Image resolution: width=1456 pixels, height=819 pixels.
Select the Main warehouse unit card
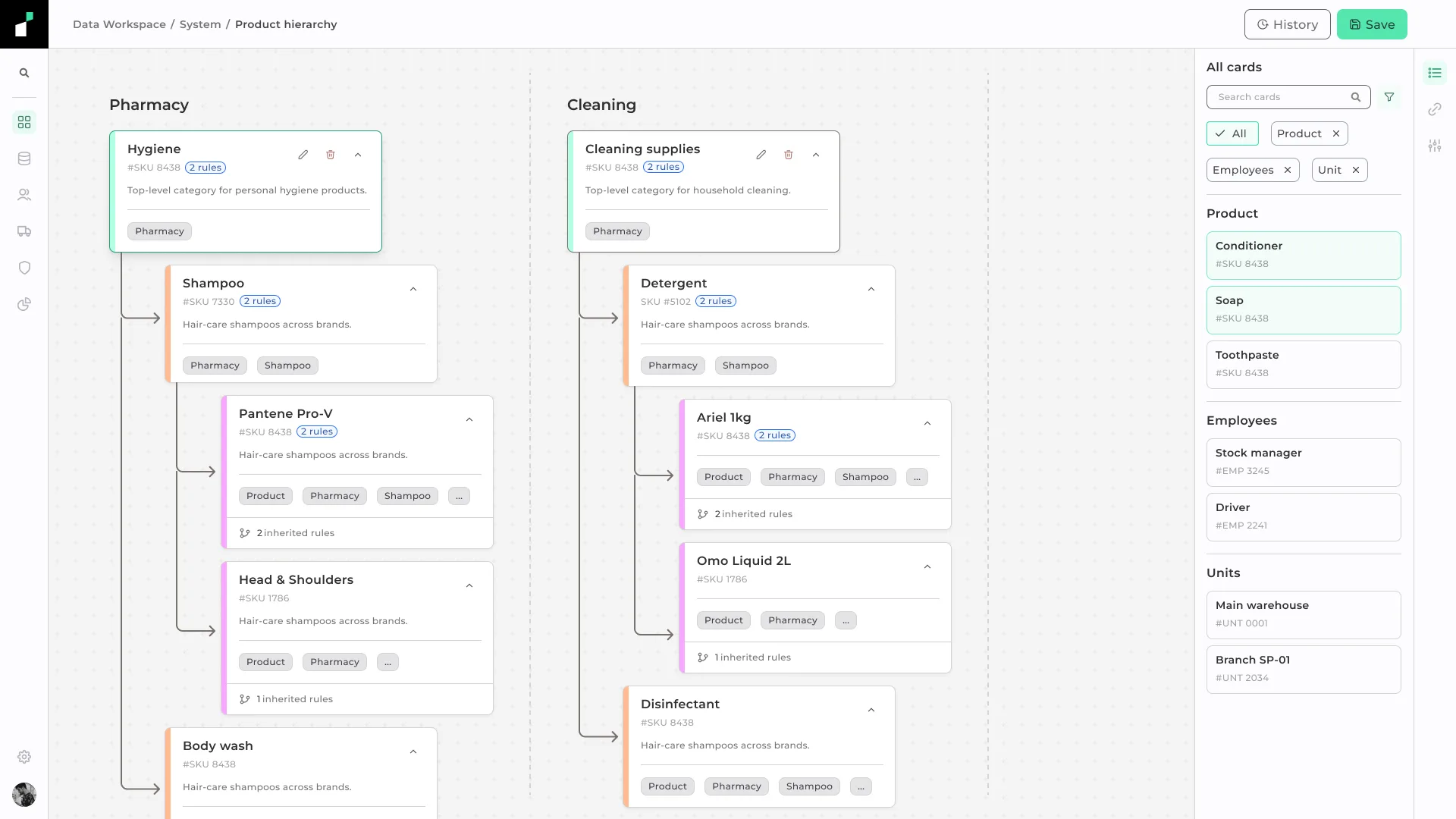[1304, 615]
